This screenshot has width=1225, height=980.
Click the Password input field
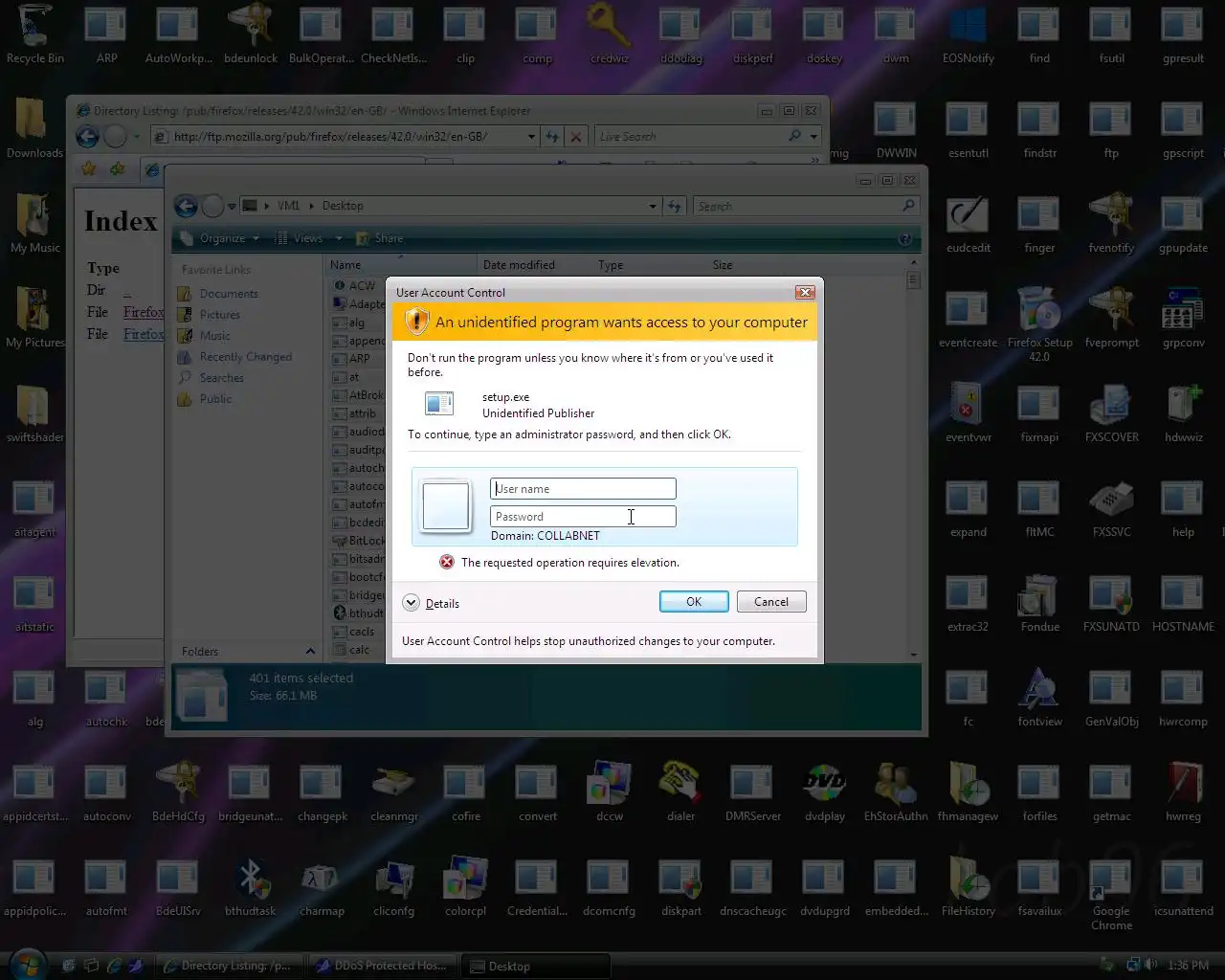[583, 517]
